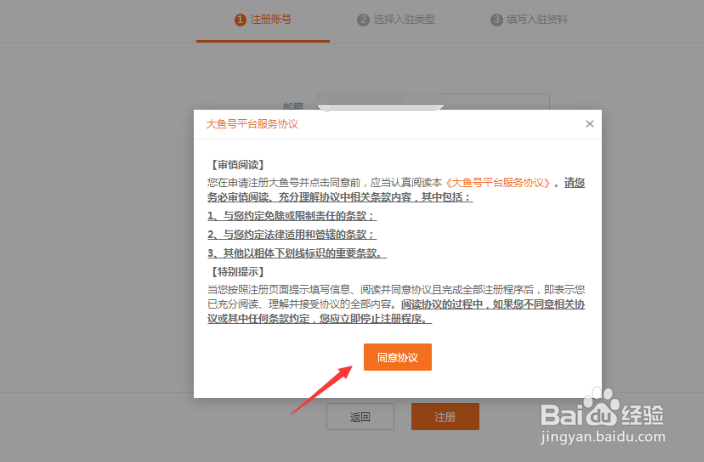Click the 同意协议 agree button
The width and height of the screenshot is (704, 462).
click(x=397, y=357)
